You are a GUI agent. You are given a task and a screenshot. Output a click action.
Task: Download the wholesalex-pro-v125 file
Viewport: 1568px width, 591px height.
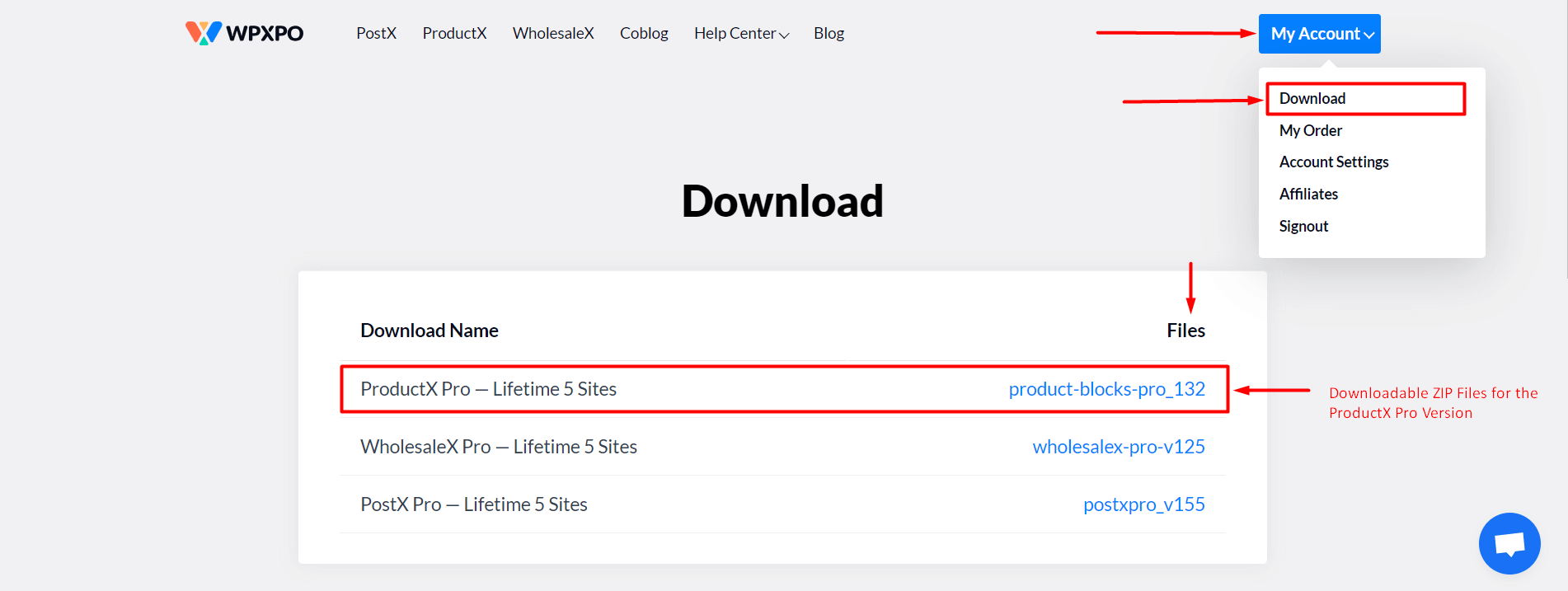(1119, 447)
